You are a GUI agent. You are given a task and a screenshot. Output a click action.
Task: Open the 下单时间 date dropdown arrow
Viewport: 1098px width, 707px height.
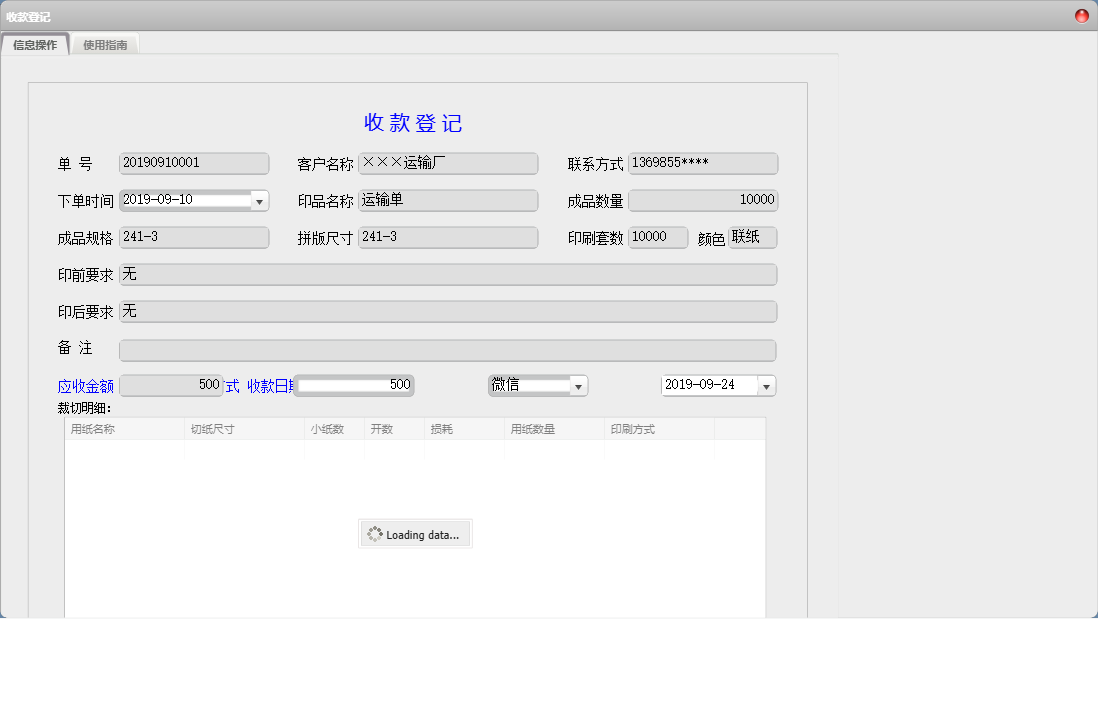(260, 201)
